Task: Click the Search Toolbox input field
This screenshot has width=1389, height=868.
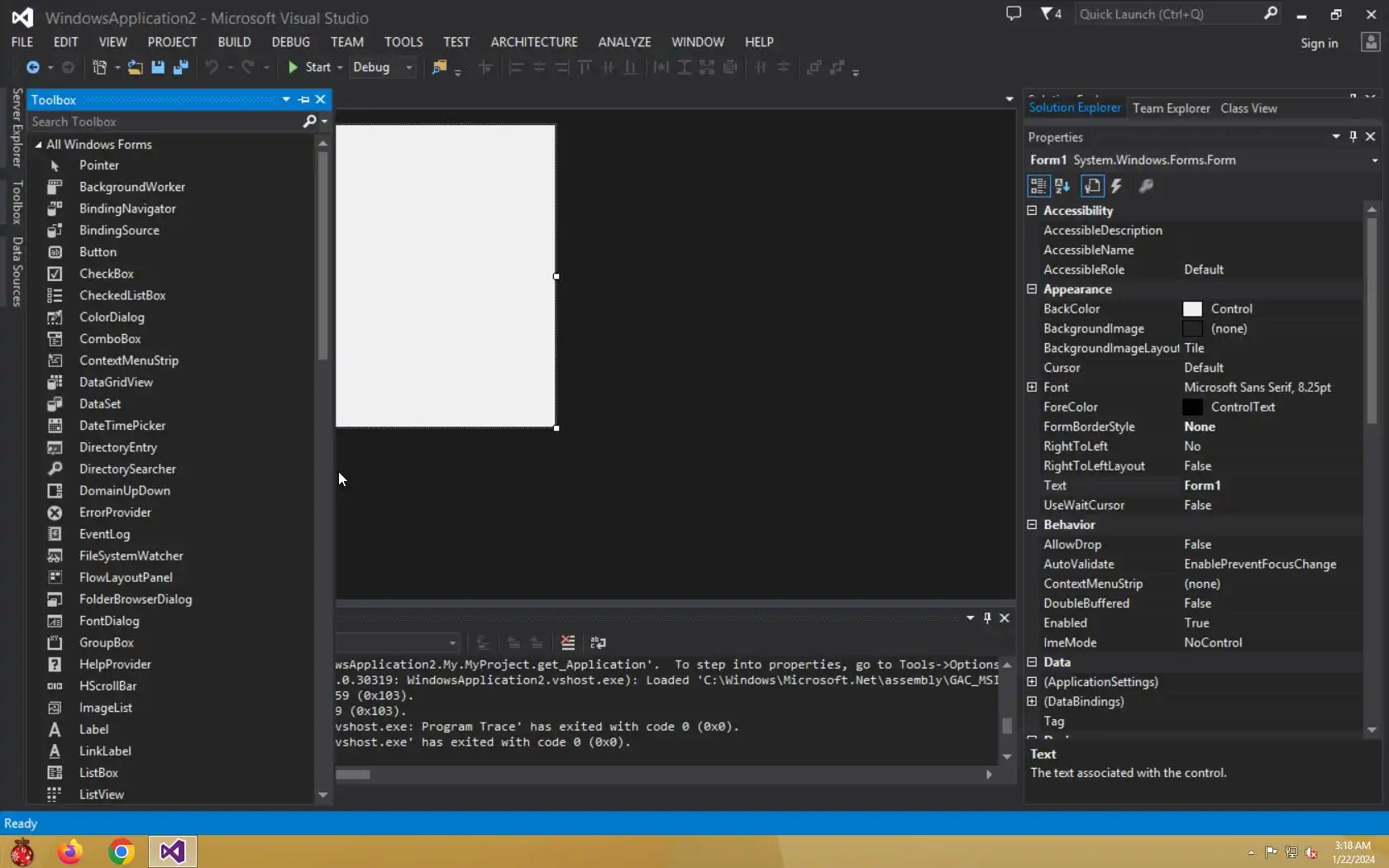Action: click(165, 122)
